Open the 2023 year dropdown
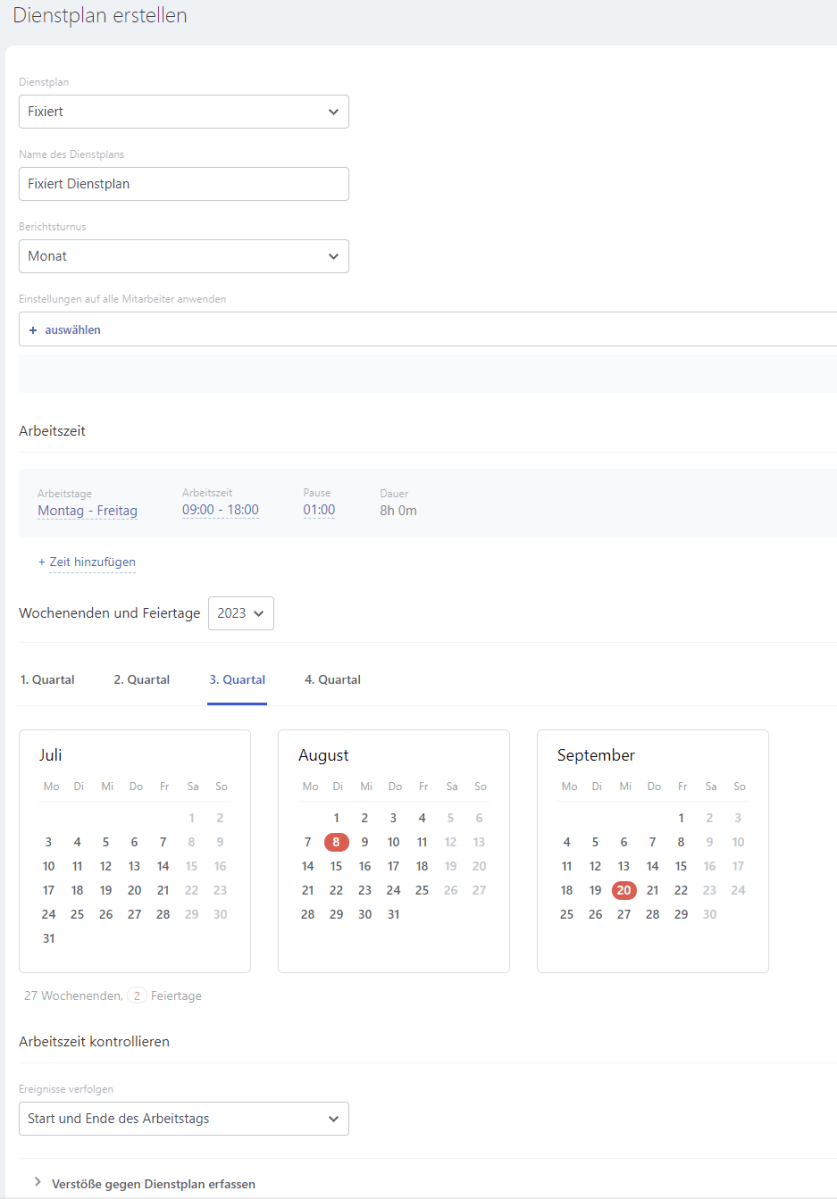The width and height of the screenshot is (837, 1199). (x=240, y=613)
